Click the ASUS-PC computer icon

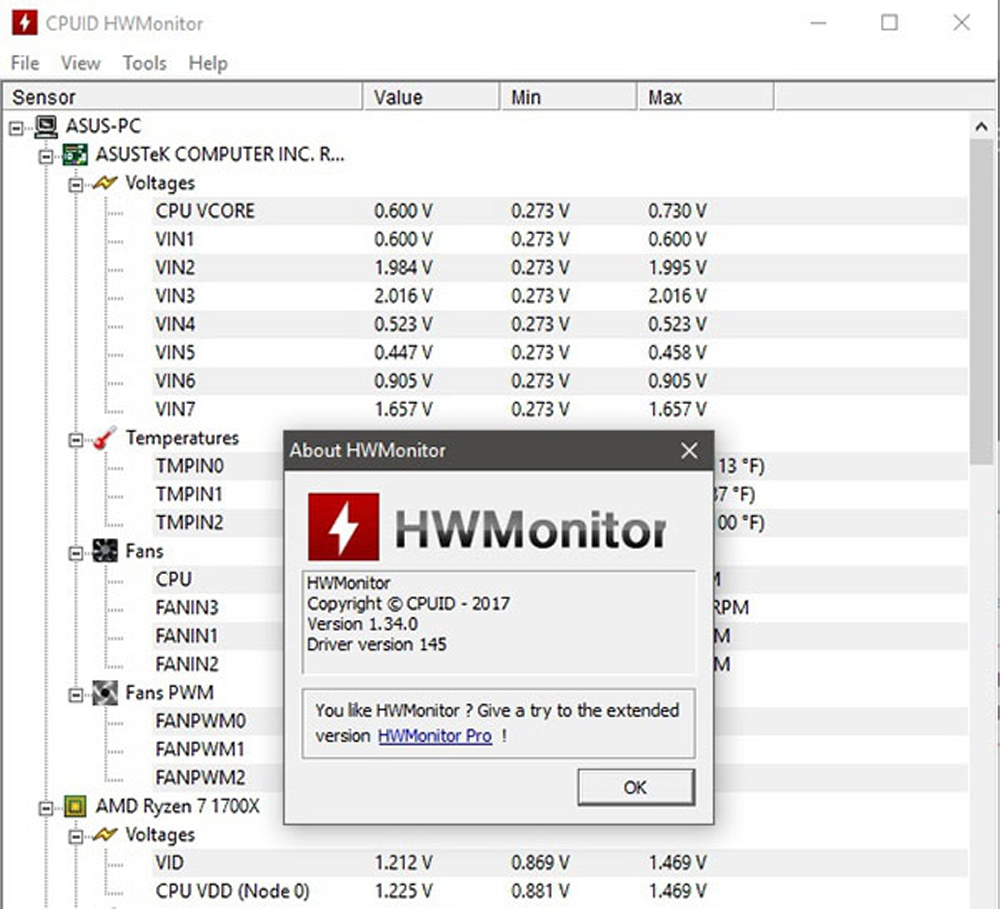[46, 126]
